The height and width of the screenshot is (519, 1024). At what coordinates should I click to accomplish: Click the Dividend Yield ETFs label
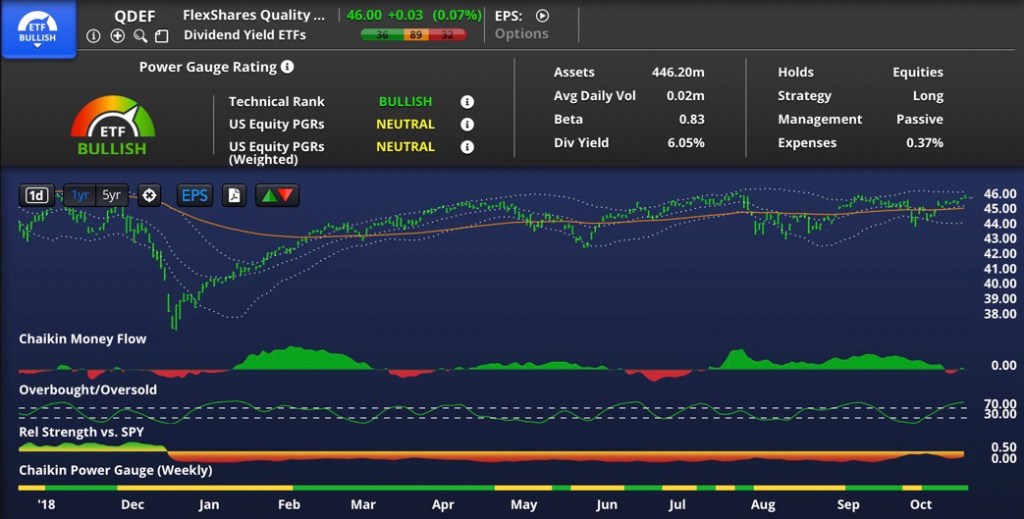[x=245, y=35]
